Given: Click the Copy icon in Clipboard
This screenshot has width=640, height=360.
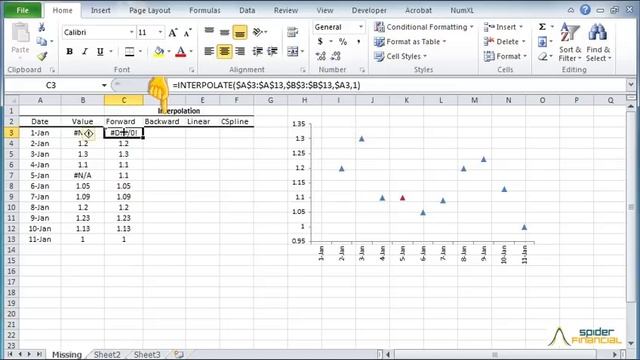Looking at the screenshot, I should [x=41, y=41].
